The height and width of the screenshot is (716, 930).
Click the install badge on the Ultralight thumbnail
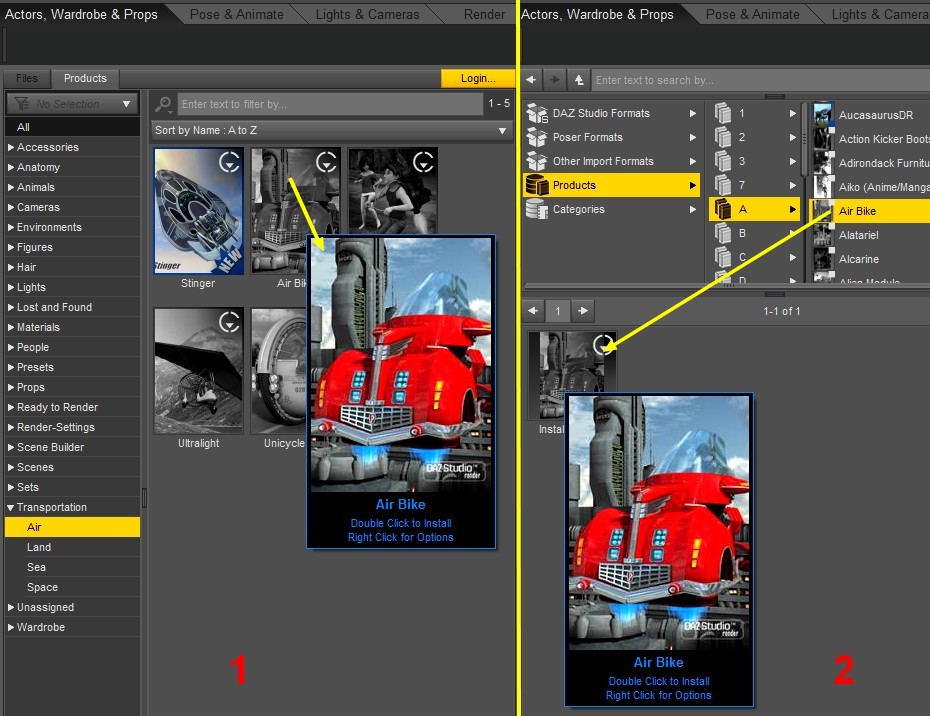pos(230,322)
